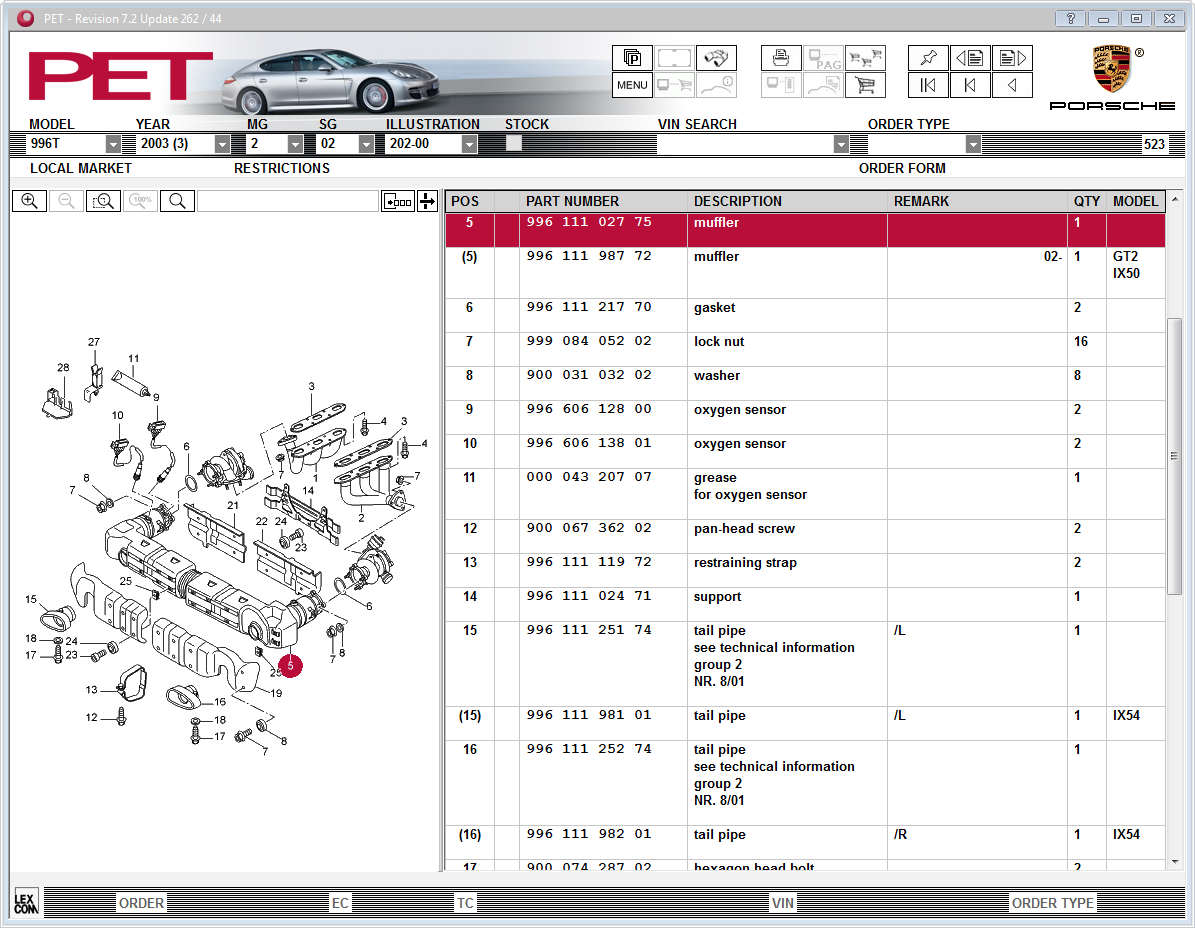Viewport: 1195px width, 928px height.
Task: Open the MENU button
Action: coord(632,85)
